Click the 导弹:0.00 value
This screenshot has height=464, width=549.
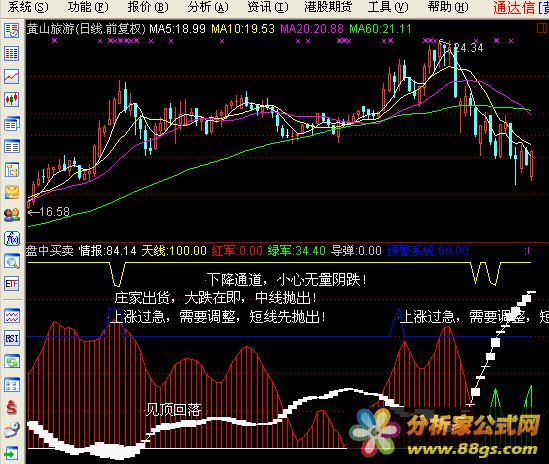pyautogui.click(x=356, y=251)
